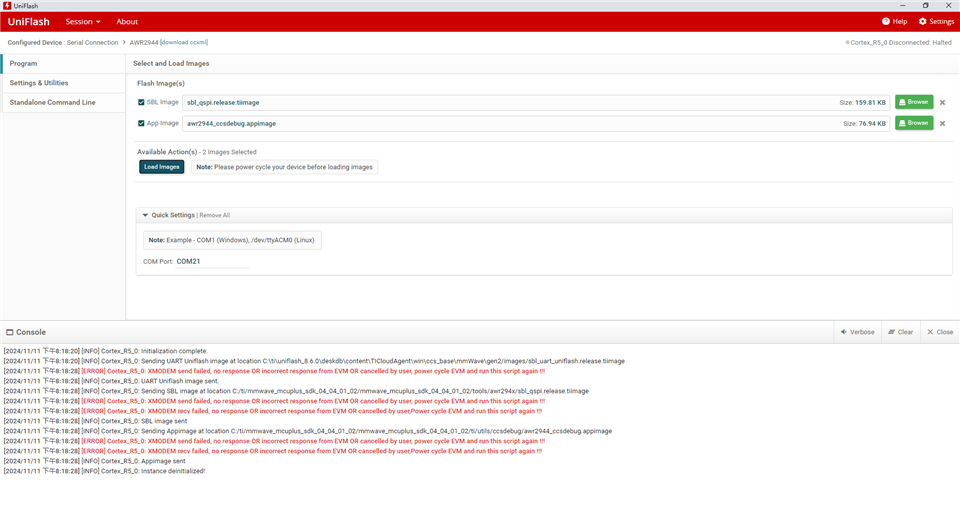Remove the App image row

tap(943, 124)
